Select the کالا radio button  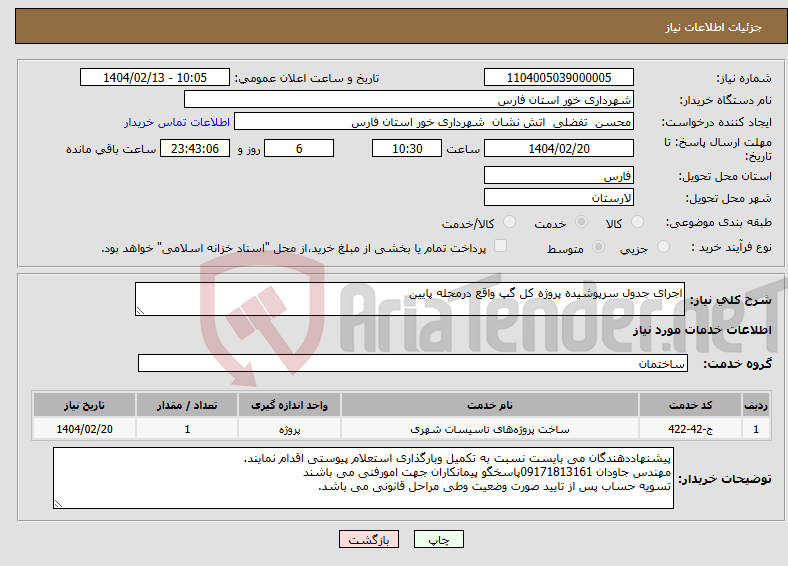(x=637, y=222)
